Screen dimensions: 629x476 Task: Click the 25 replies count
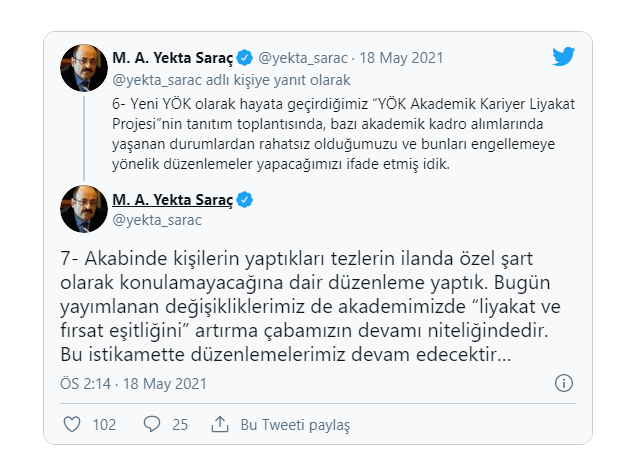(x=180, y=425)
